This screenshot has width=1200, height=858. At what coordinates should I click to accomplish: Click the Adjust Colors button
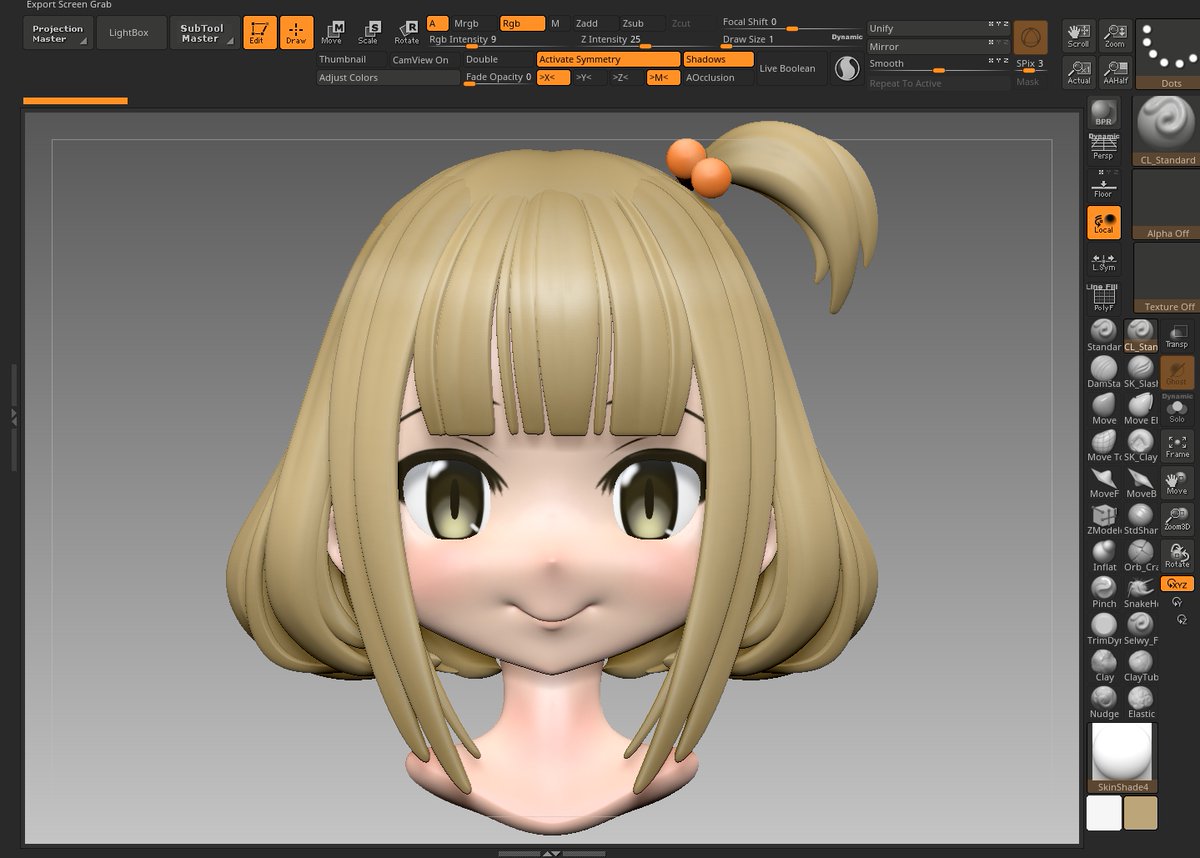coord(388,78)
